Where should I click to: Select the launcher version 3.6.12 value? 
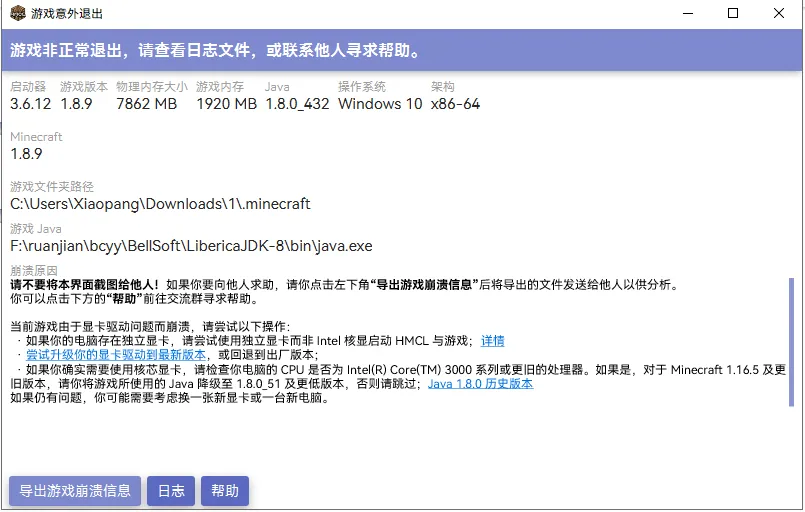[30, 104]
